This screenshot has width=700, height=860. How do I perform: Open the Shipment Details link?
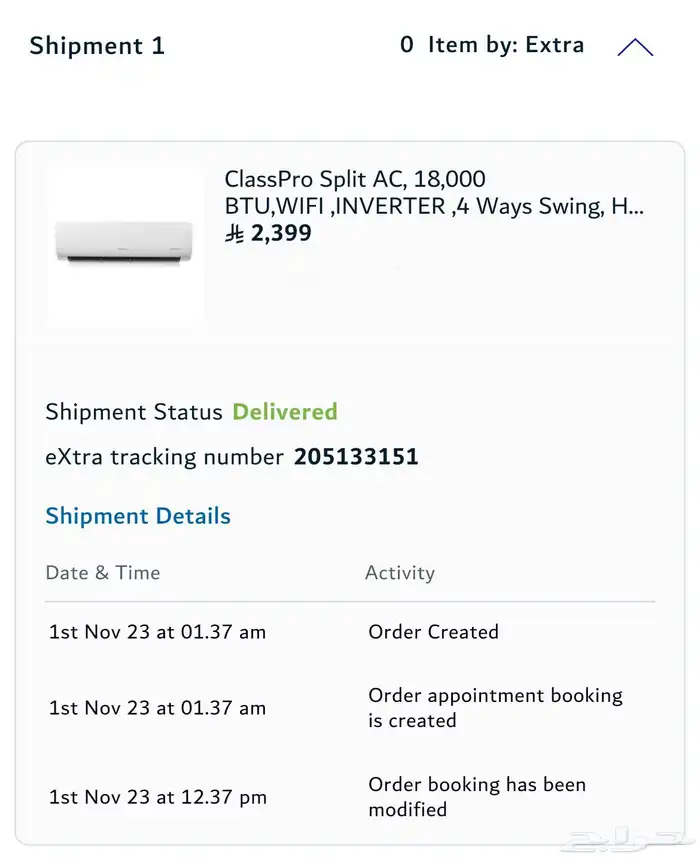[138, 516]
